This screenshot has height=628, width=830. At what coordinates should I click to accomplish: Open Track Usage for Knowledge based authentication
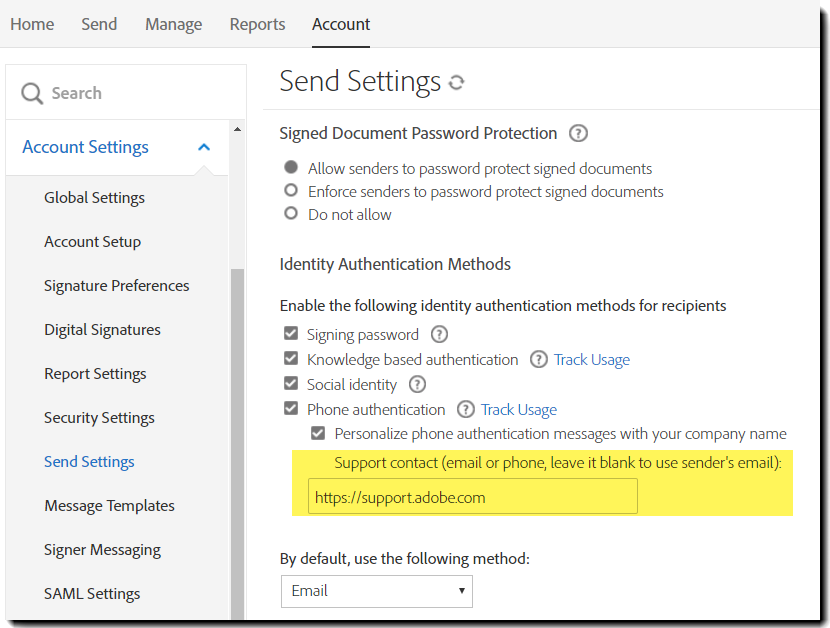click(x=592, y=360)
